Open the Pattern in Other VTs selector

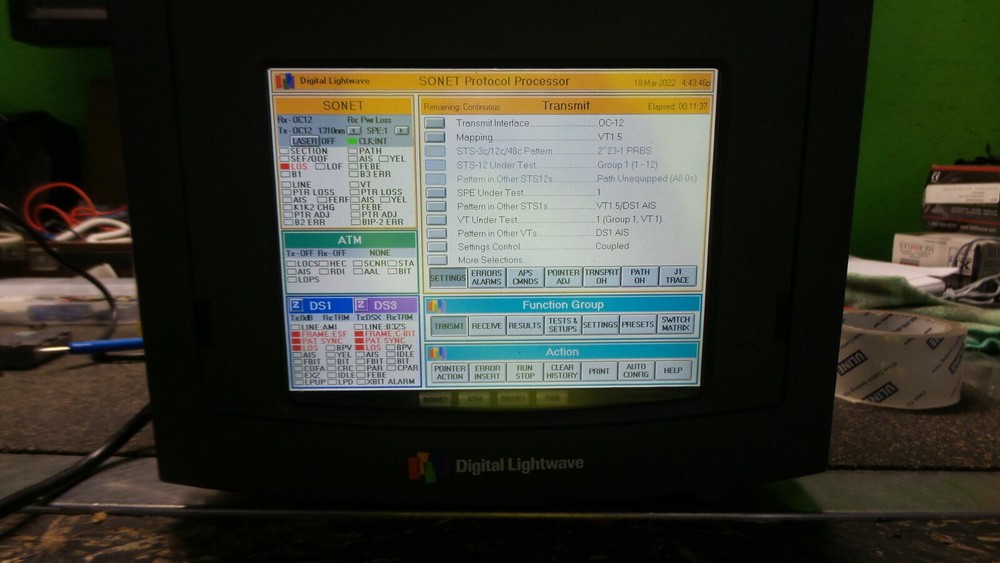(437, 233)
